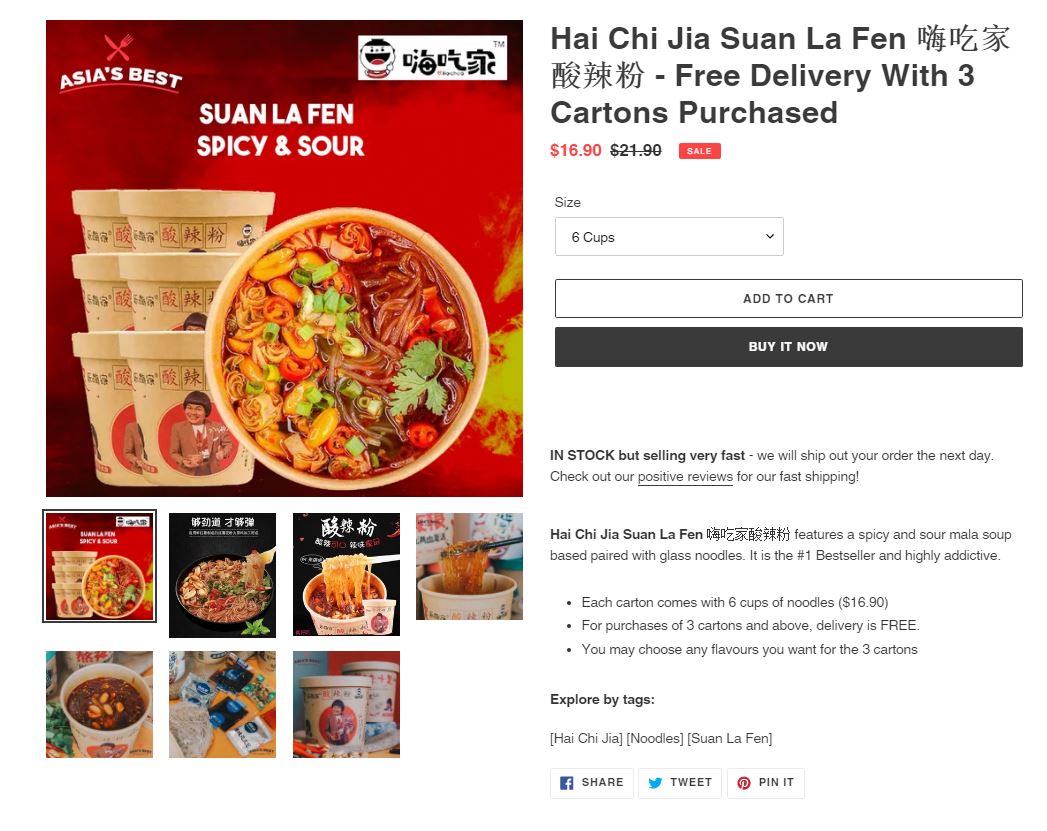Select the thumbnail of the sealed noodle cup
This screenshot has height=831, width=1047.
(x=347, y=704)
